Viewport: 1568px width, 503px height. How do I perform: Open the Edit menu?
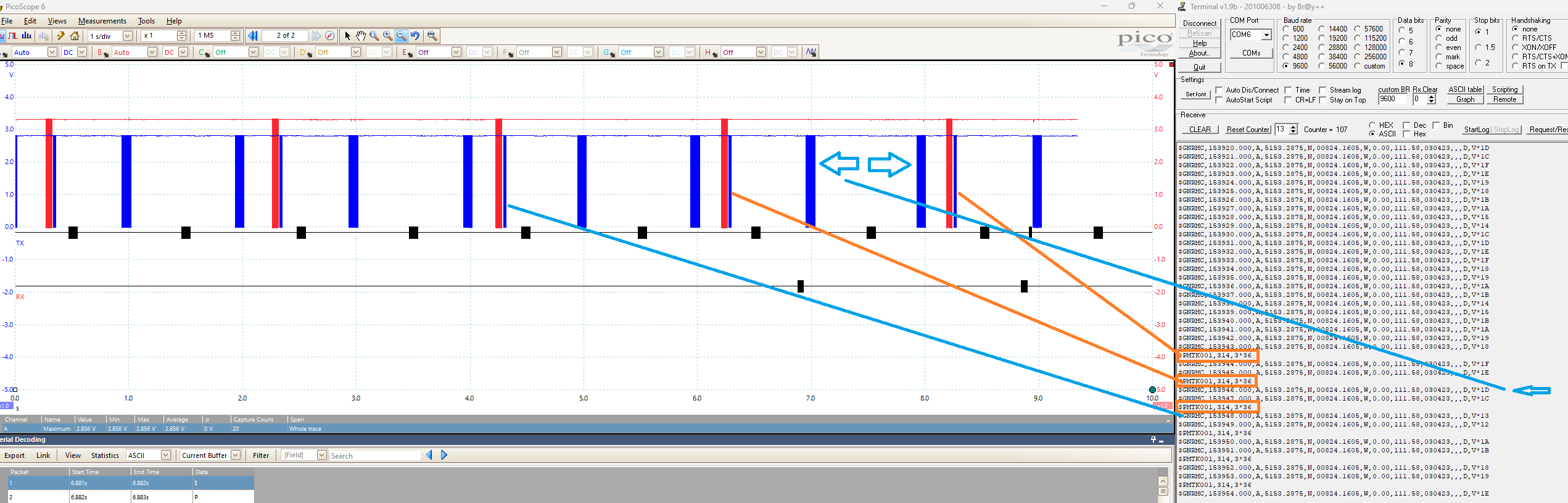[30, 21]
